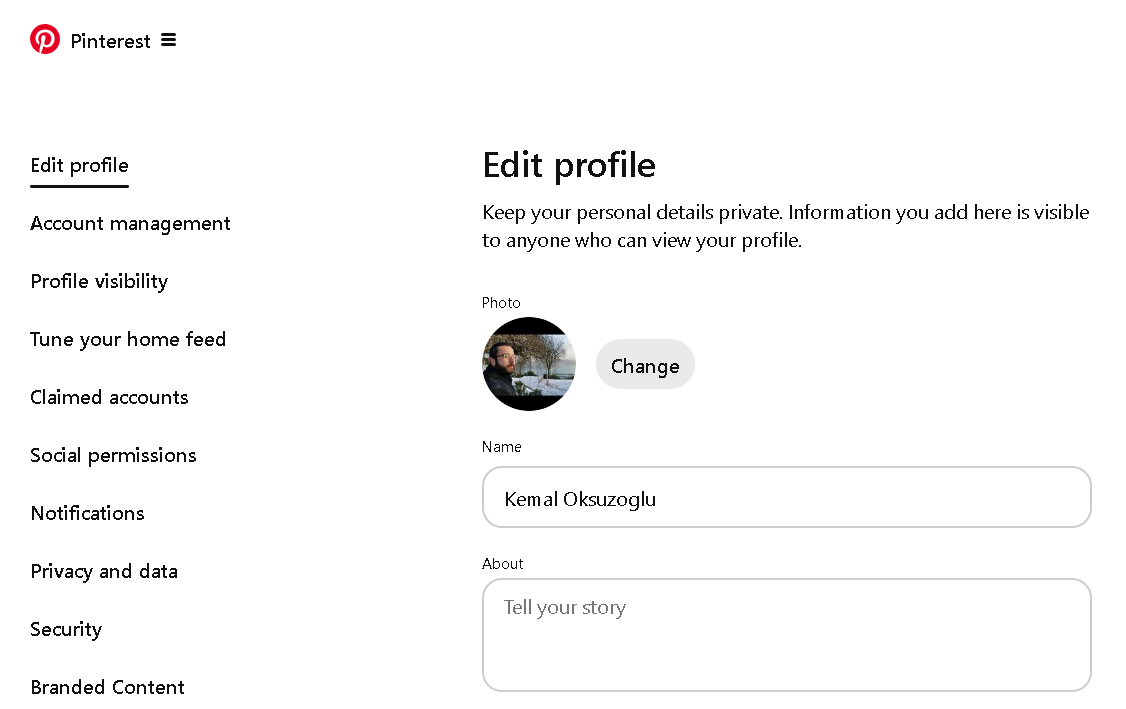Open the hamburger menu next to Pinterest

pyautogui.click(x=168, y=40)
